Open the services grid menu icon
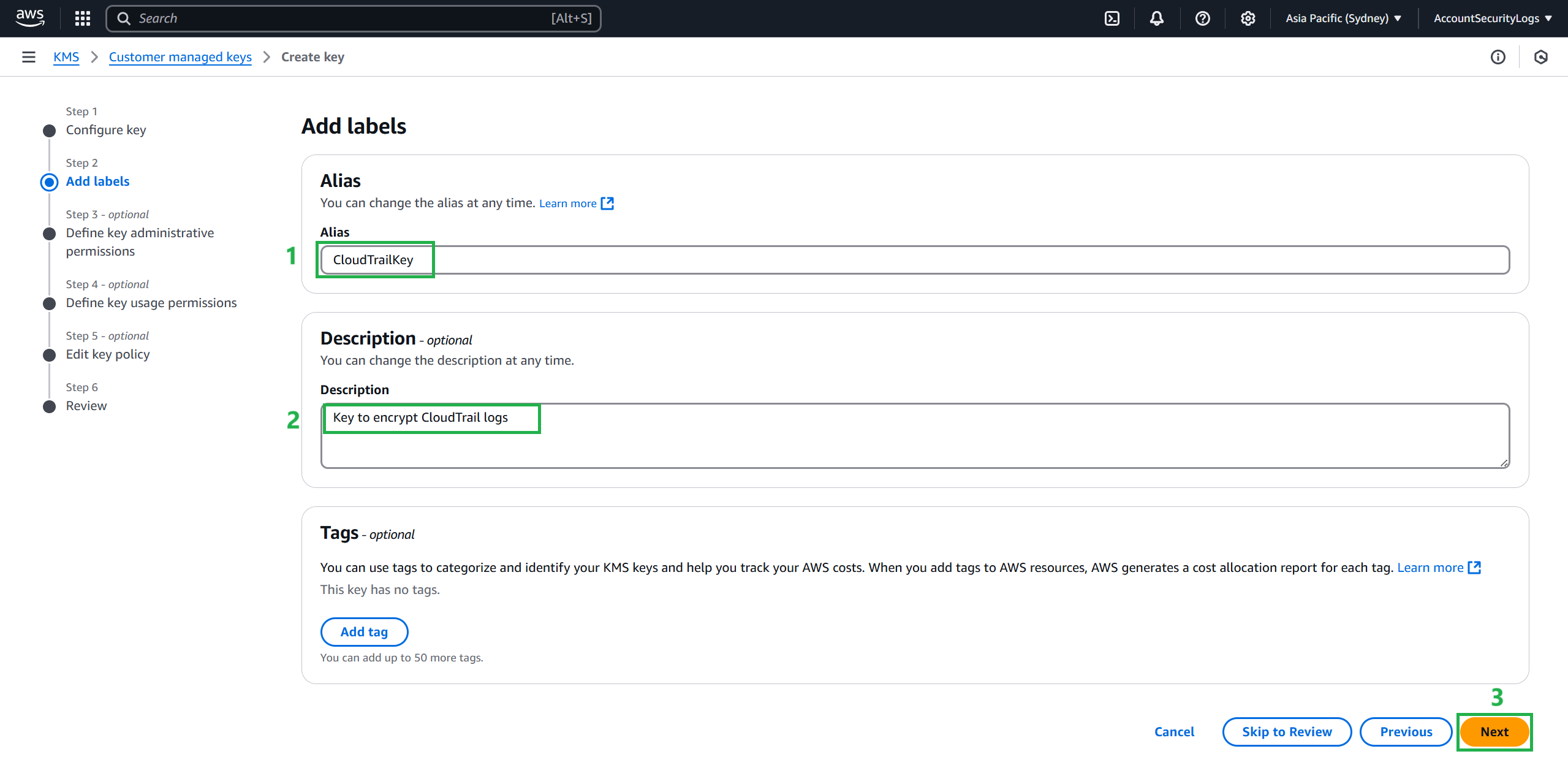The image size is (1568, 773). (83, 18)
